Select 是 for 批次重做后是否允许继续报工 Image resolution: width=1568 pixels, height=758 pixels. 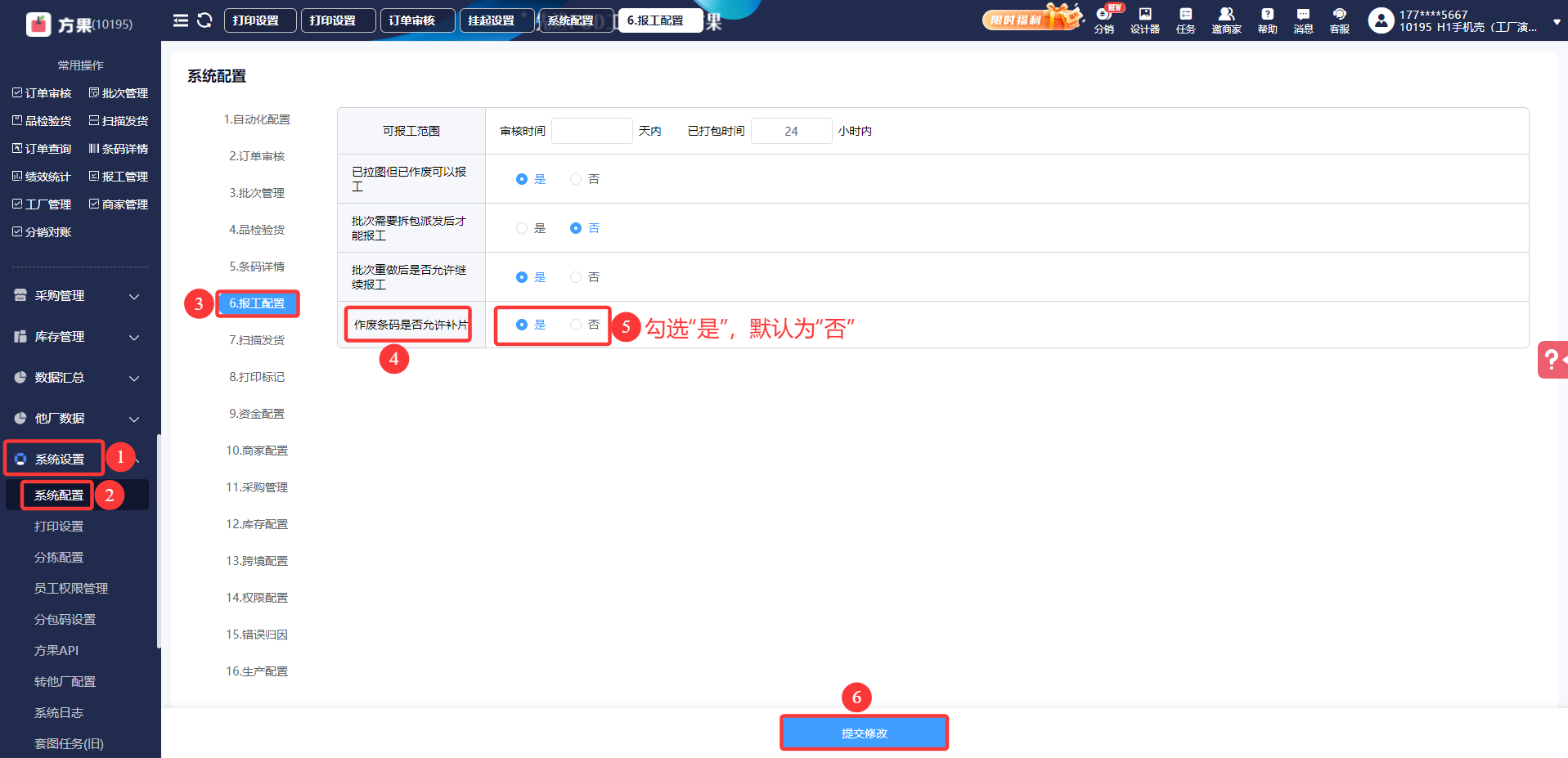pos(522,277)
